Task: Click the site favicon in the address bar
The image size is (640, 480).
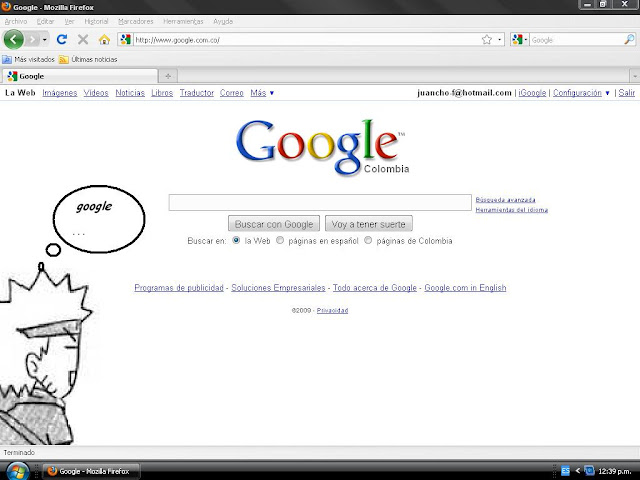Action: click(x=125, y=40)
